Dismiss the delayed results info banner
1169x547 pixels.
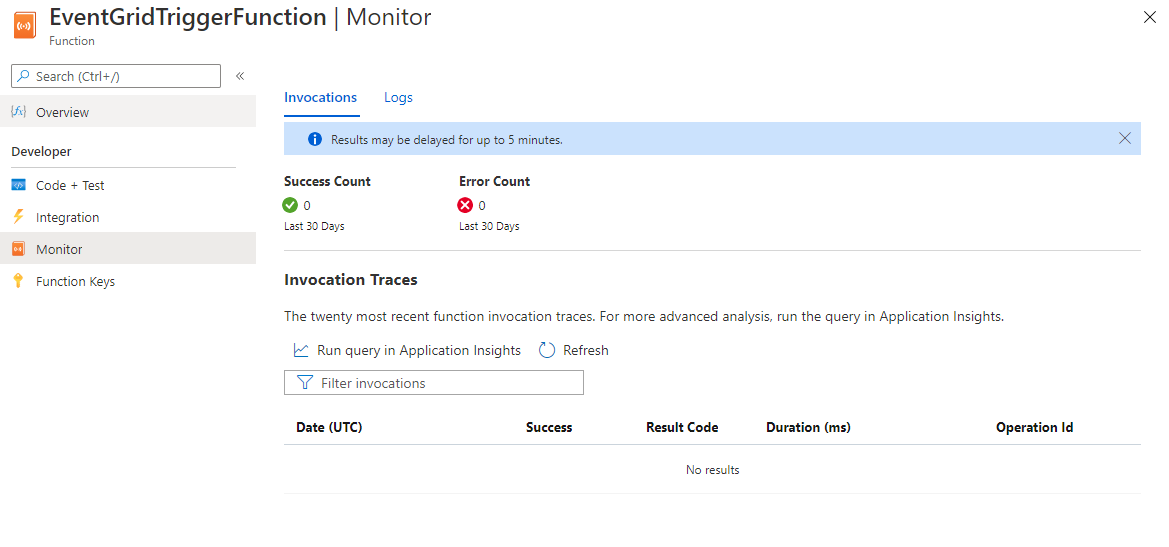1125,139
